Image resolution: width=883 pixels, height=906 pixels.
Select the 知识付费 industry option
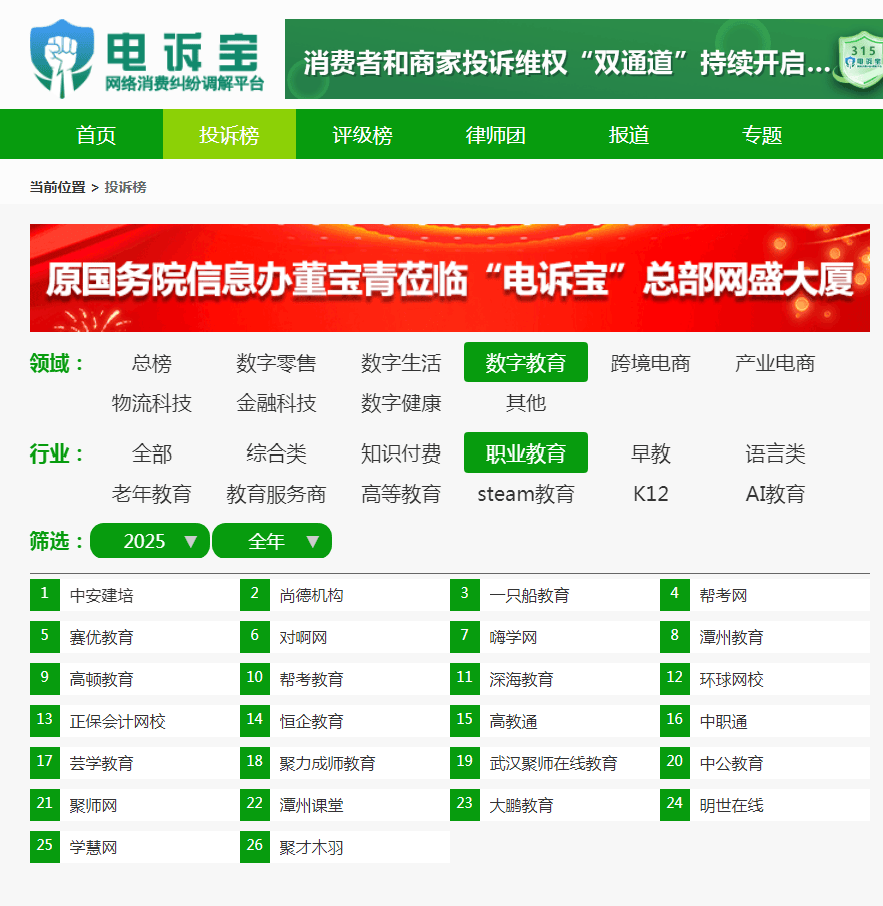[x=401, y=454]
